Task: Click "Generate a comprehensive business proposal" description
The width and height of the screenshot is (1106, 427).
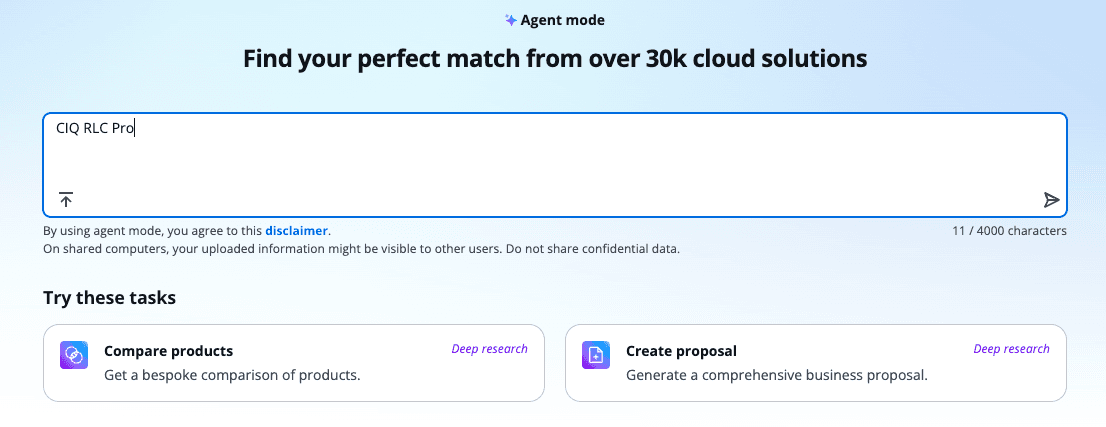Action: pyautogui.click(x=776, y=376)
